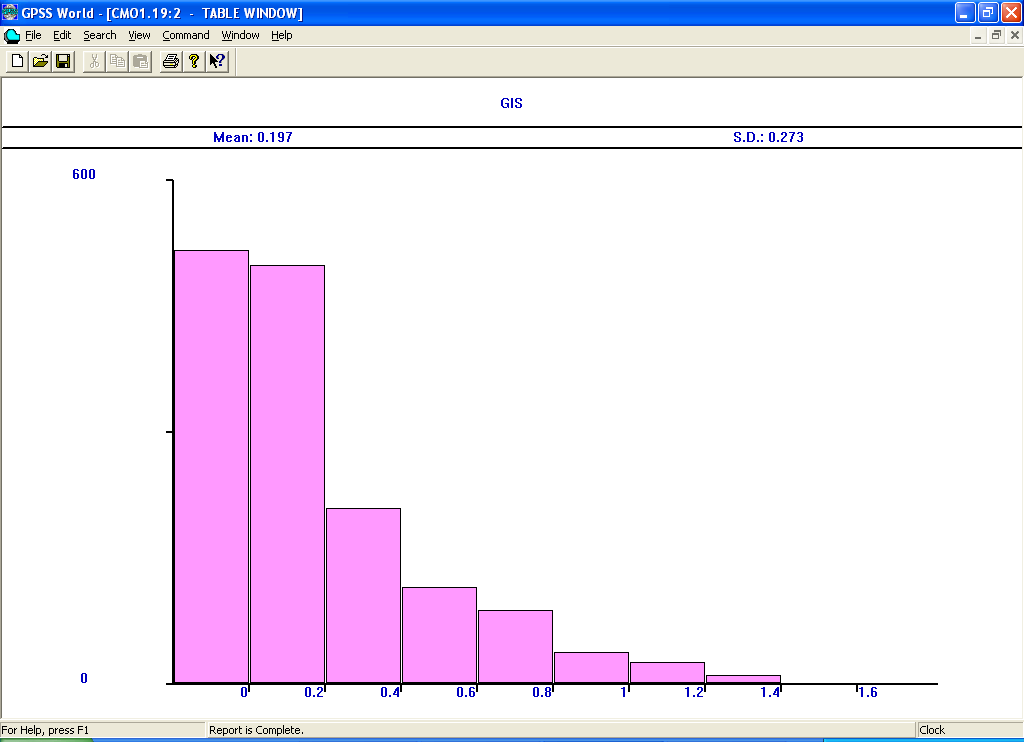
Task: Click the 0.6 x-axis label
Action: [466, 692]
